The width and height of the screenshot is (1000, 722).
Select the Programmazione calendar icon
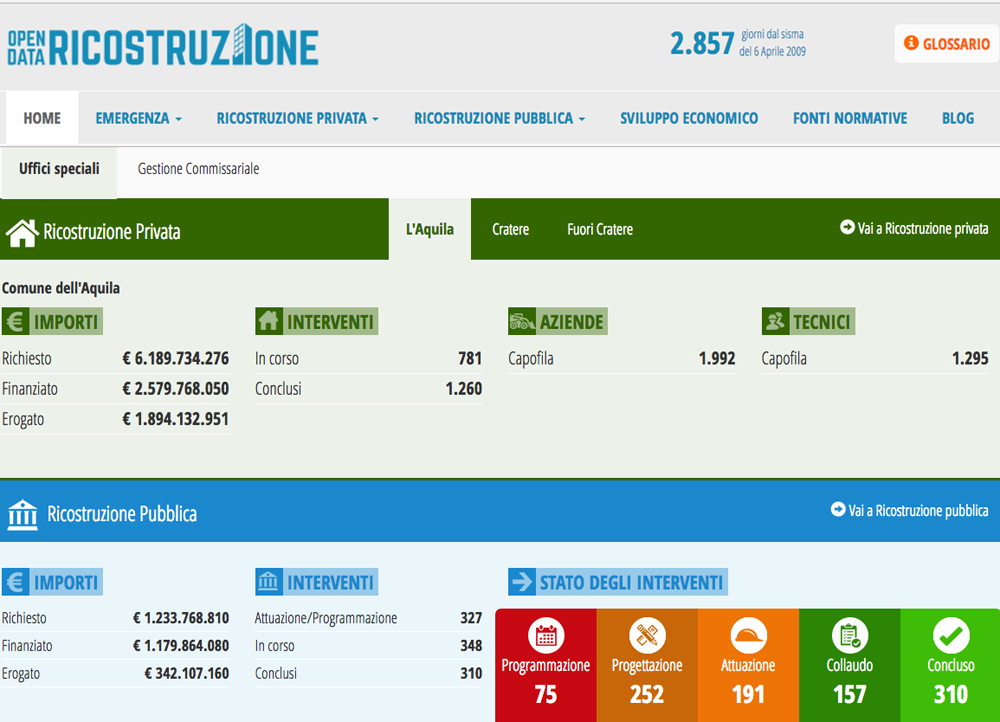[x=546, y=635]
